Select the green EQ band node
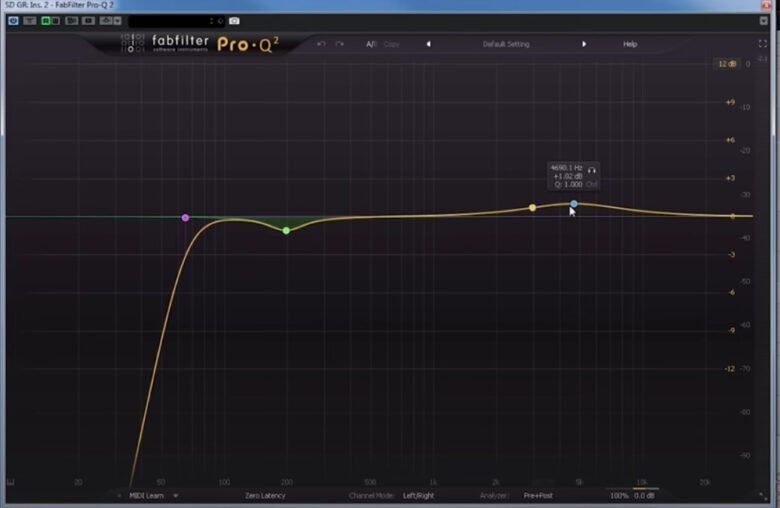780x508 pixels. pos(286,230)
